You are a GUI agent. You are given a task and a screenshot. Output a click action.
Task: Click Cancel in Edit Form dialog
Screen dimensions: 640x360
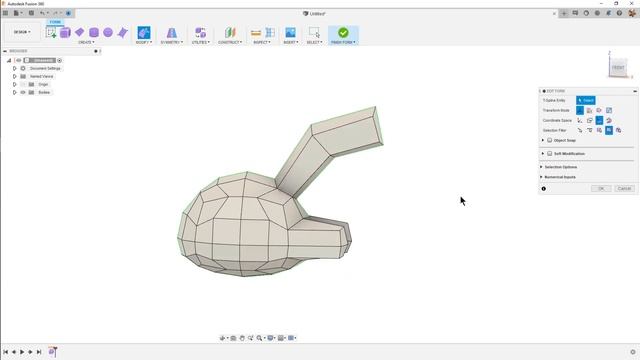pyautogui.click(x=624, y=189)
